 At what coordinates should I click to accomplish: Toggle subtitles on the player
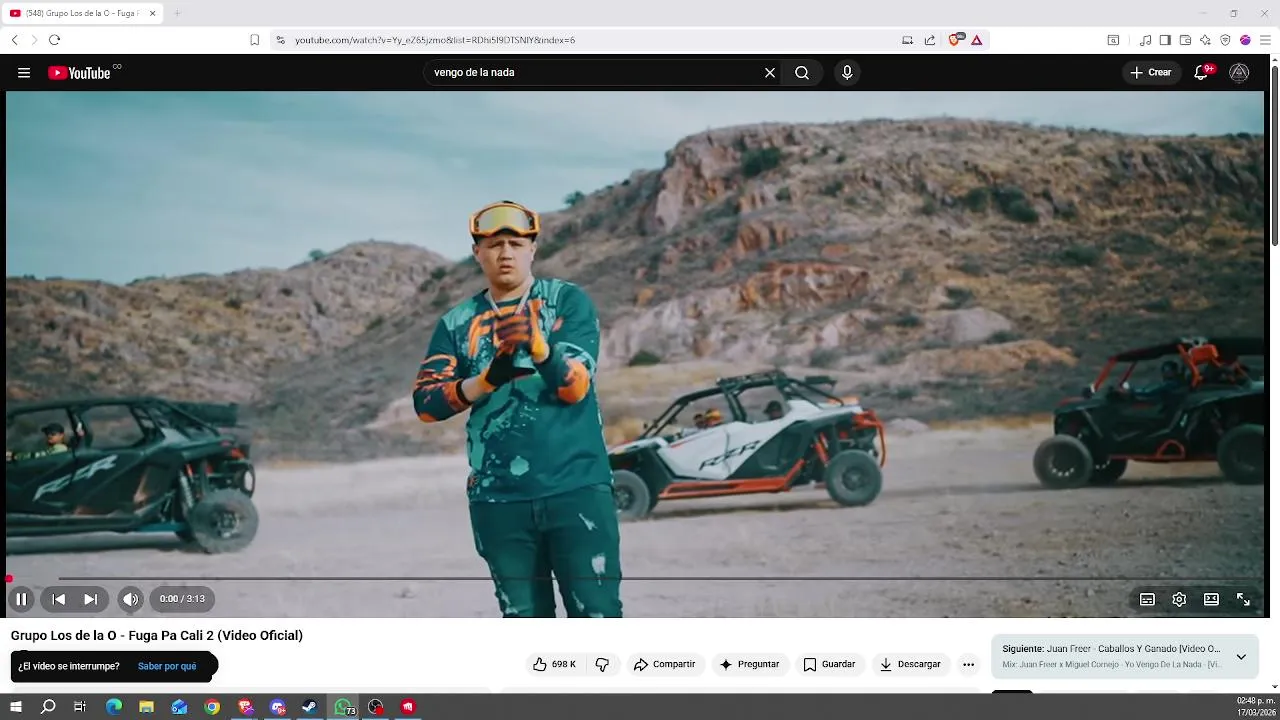tap(1147, 599)
